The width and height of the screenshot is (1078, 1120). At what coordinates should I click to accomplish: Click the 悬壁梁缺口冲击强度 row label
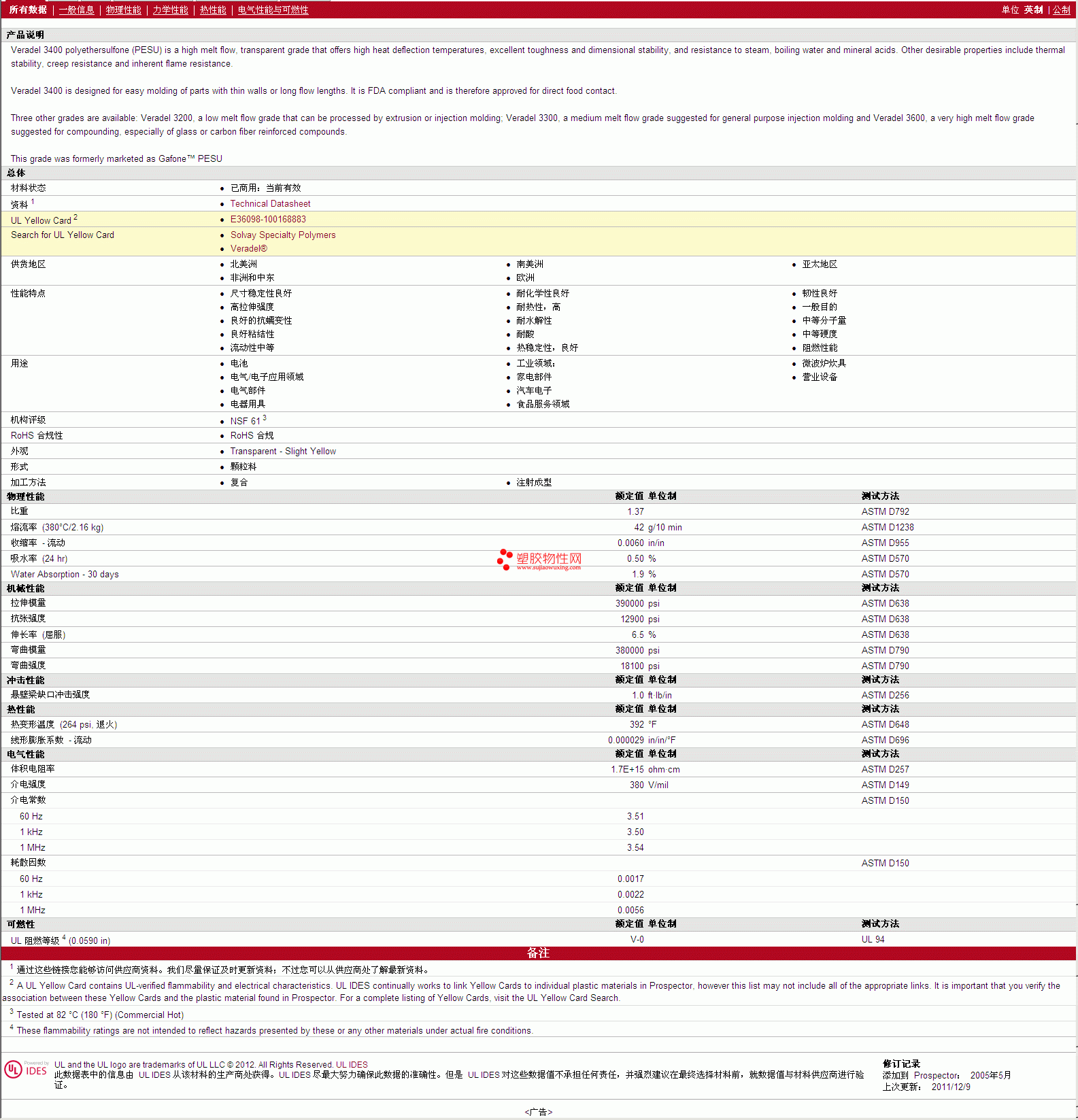tap(50, 694)
